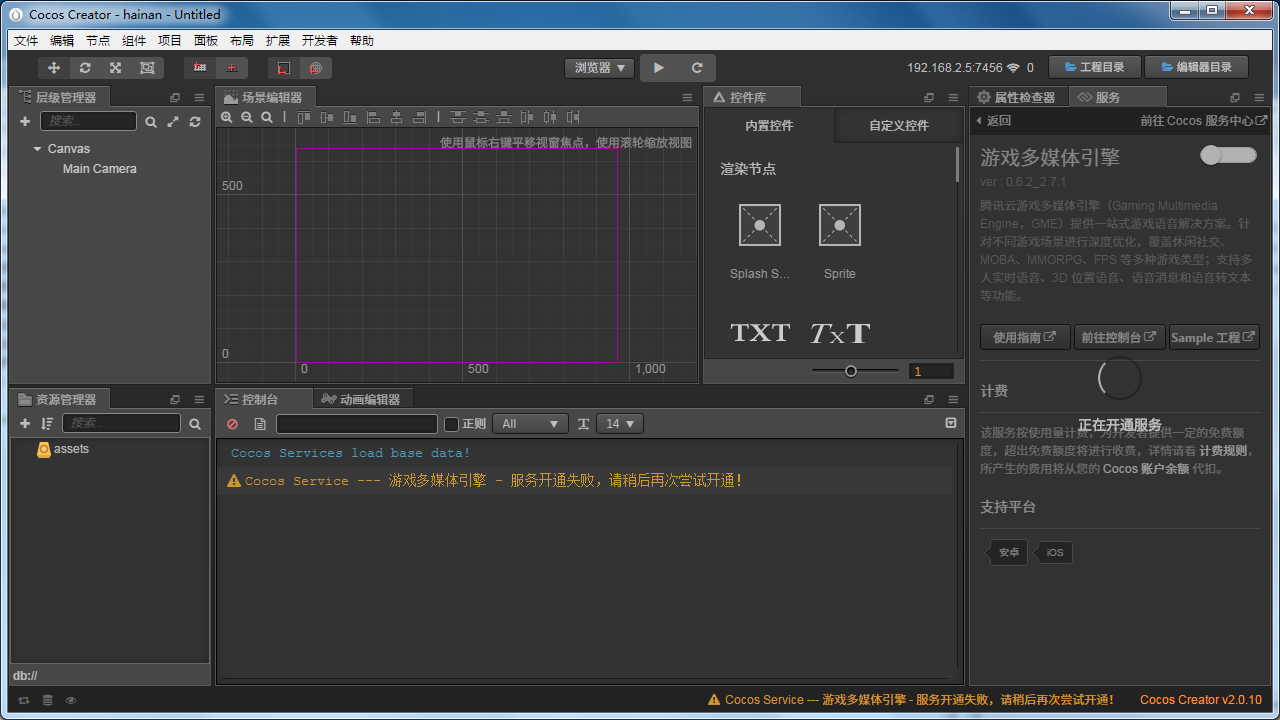The width and height of the screenshot is (1280, 720).
Task: Open the services panel options menu
Action: click(1259, 97)
